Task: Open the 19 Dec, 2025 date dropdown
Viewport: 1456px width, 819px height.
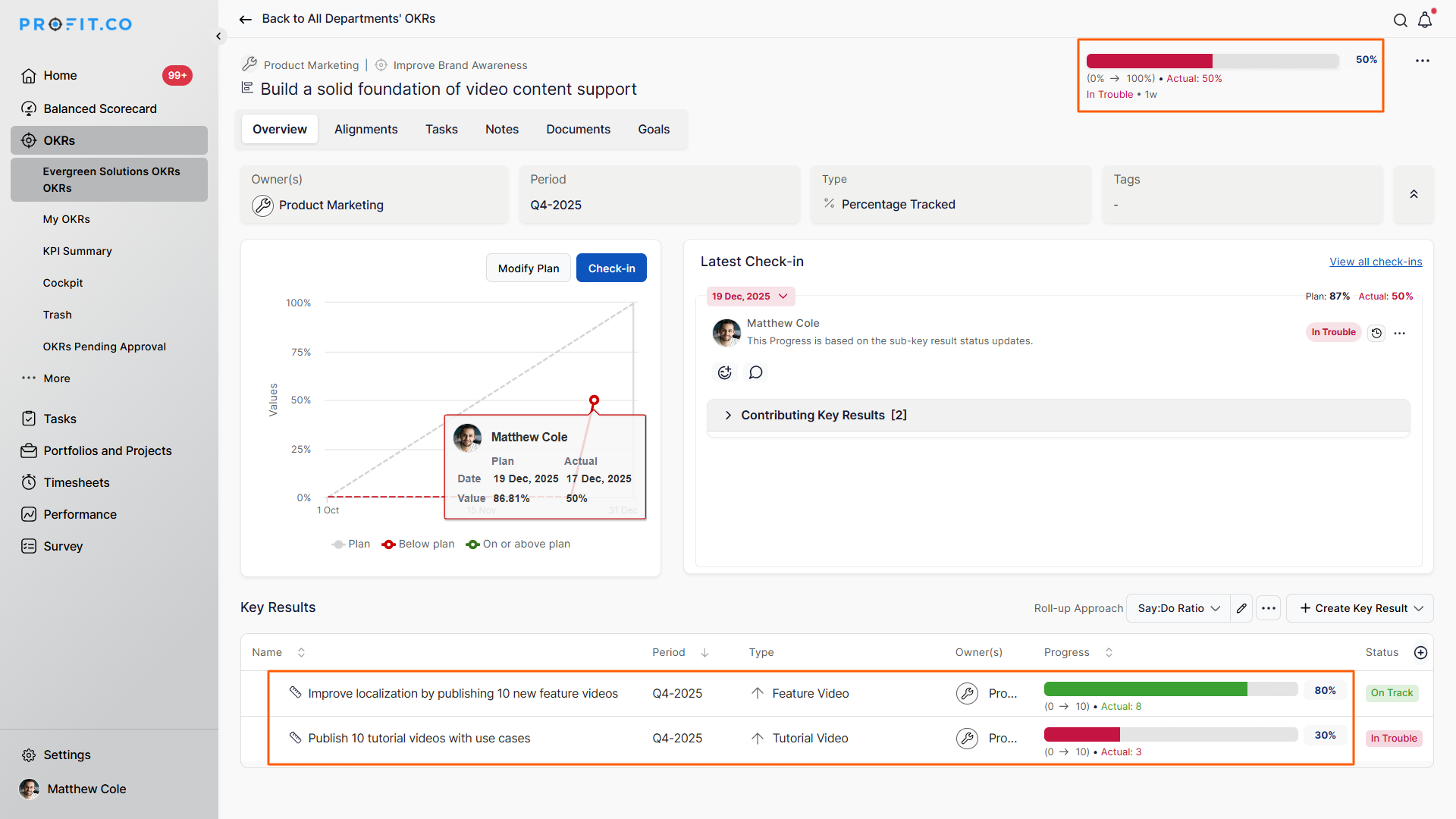Action: click(749, 297)
